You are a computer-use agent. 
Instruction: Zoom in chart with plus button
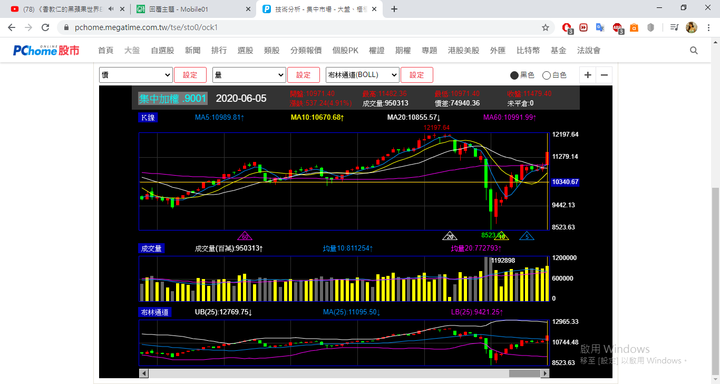pos(587,75)
